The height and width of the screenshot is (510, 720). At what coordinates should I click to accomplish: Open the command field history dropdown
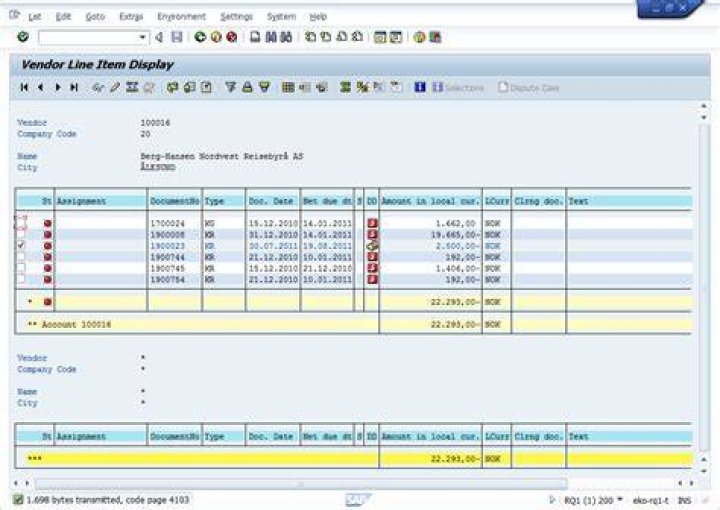(x=143, y=37)
